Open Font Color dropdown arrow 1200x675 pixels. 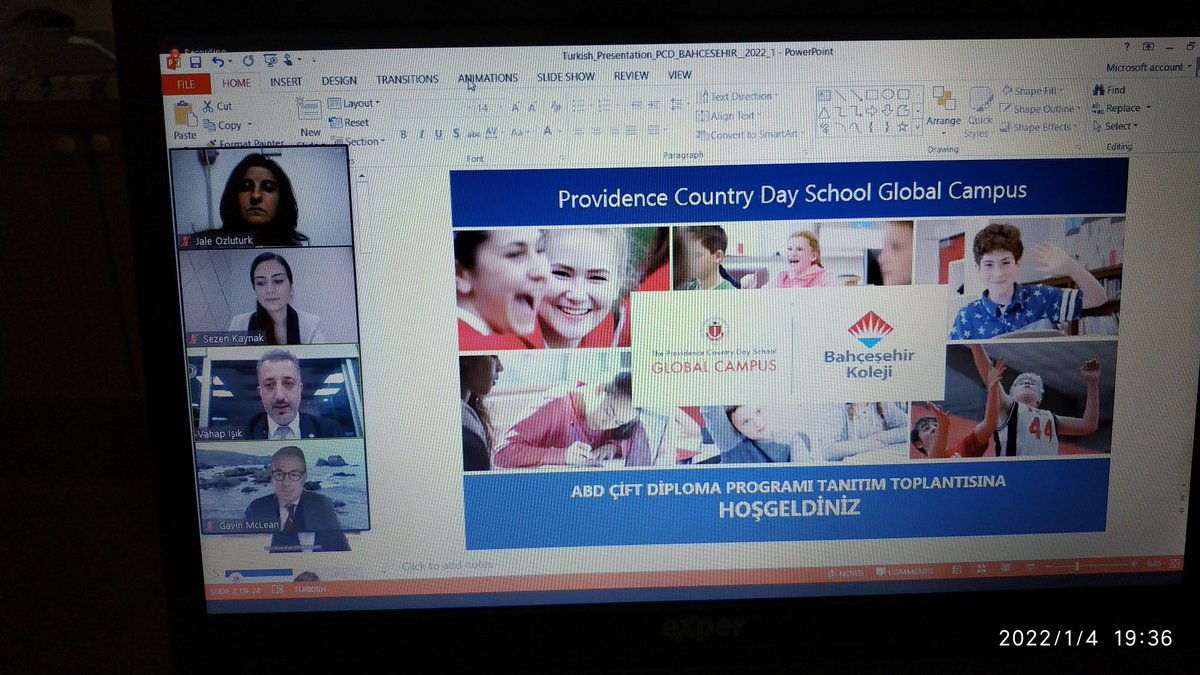pos(560,130)
